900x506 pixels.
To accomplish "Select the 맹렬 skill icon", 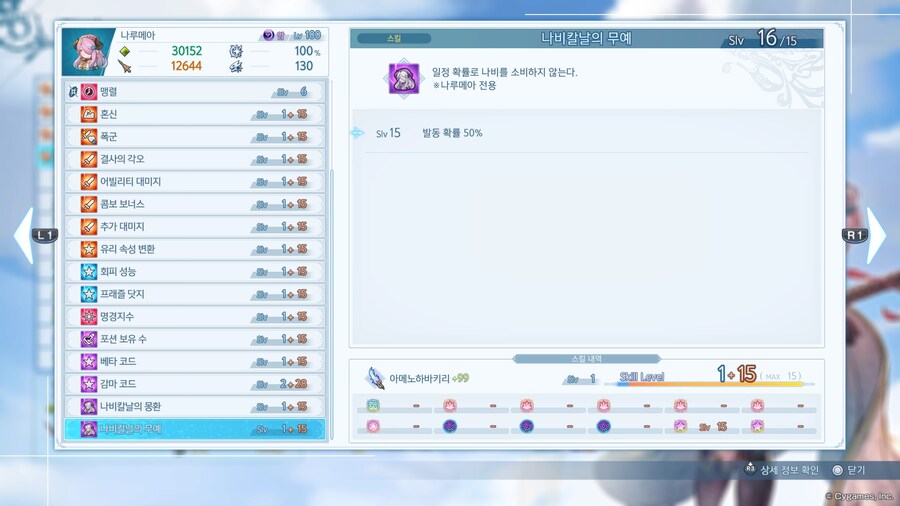I will (88, 92).
